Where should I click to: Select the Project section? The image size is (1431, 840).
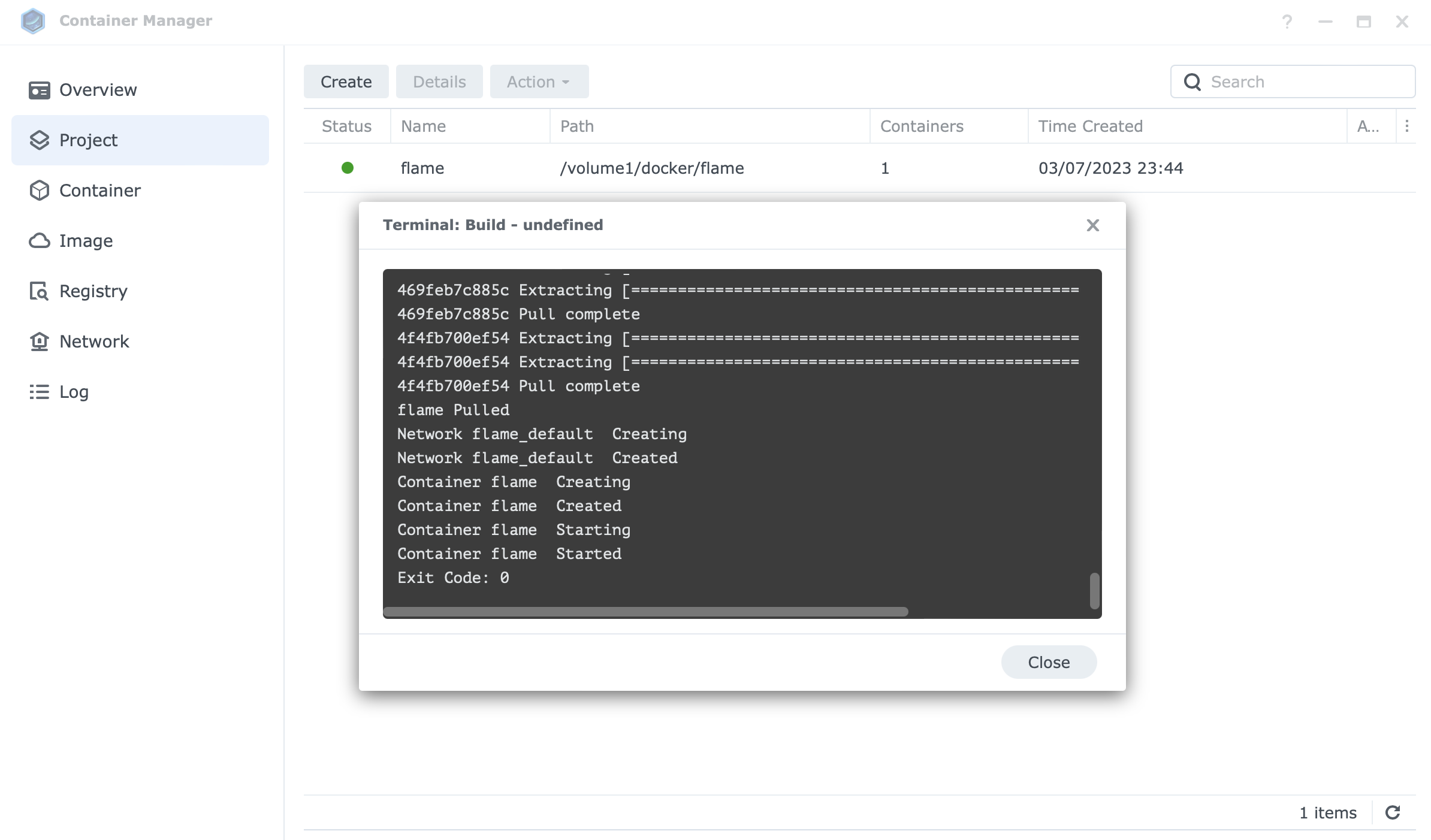tap(140, 140)
